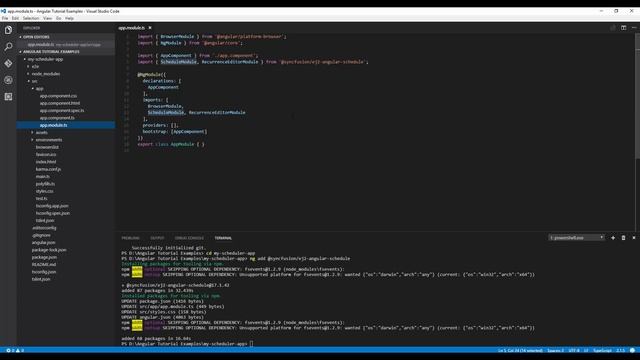Open styles.css in explorer
The width and height of the screenshot is (640, 360).
(44, 191)
